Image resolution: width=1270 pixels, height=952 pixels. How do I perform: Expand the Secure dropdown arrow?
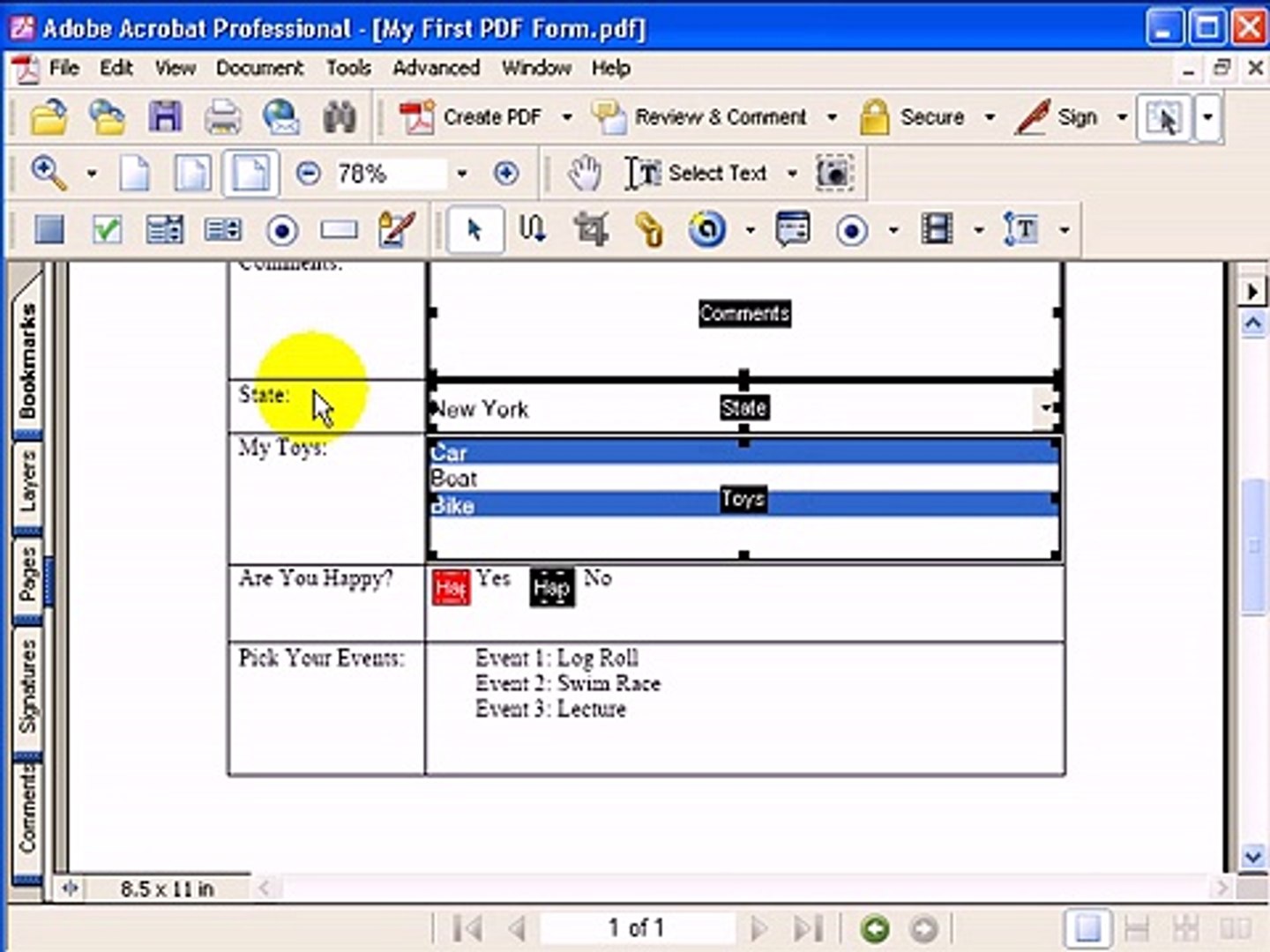(990, 117)
